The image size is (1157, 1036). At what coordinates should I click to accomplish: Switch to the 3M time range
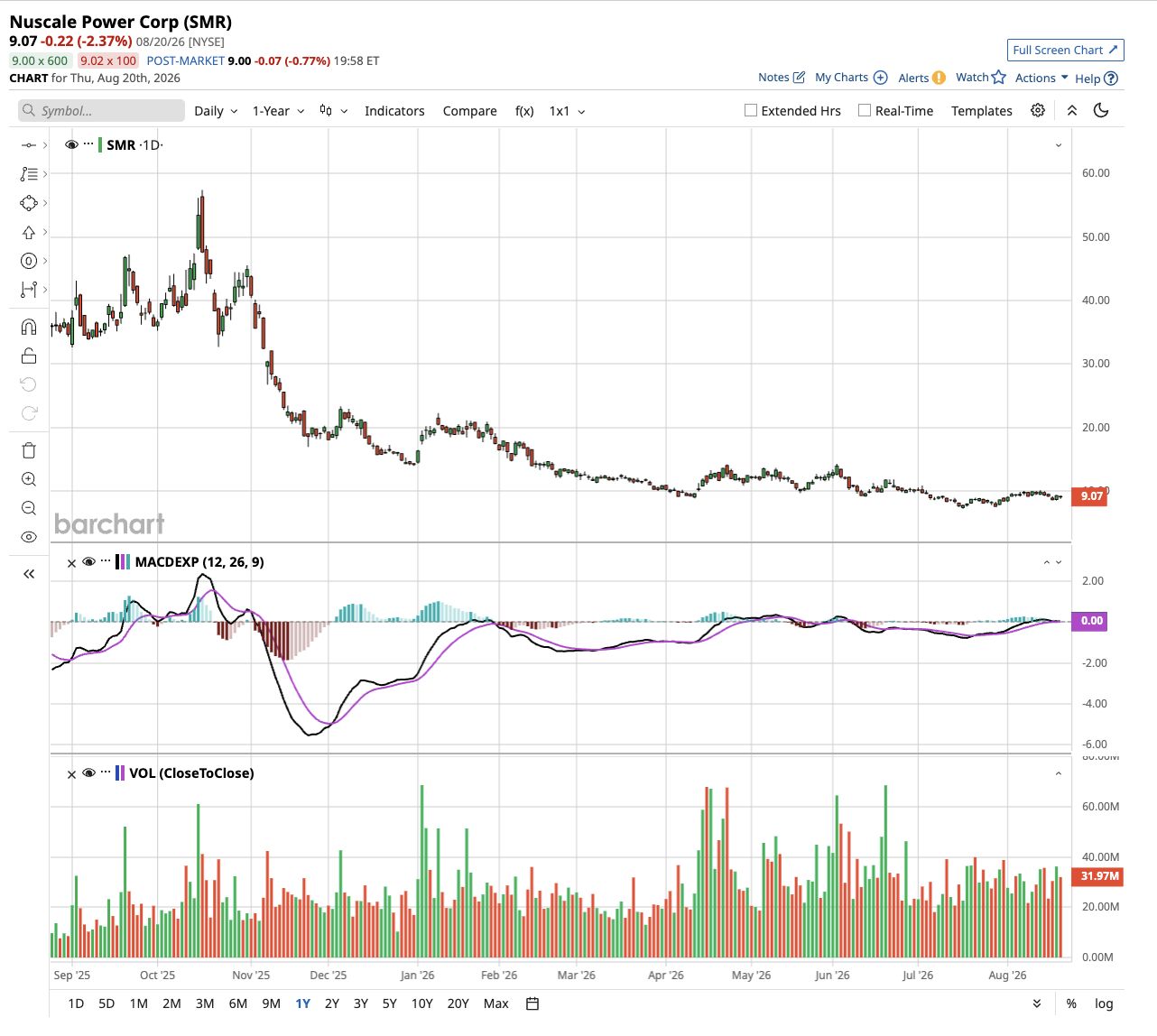click(x=205, y=1004)
